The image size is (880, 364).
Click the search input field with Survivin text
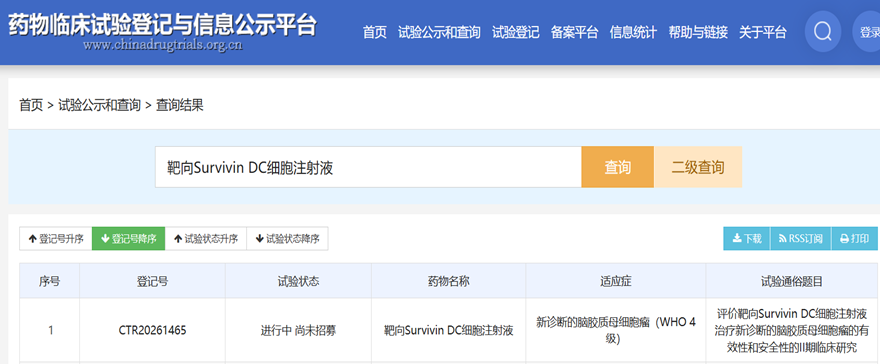[368, 167]
